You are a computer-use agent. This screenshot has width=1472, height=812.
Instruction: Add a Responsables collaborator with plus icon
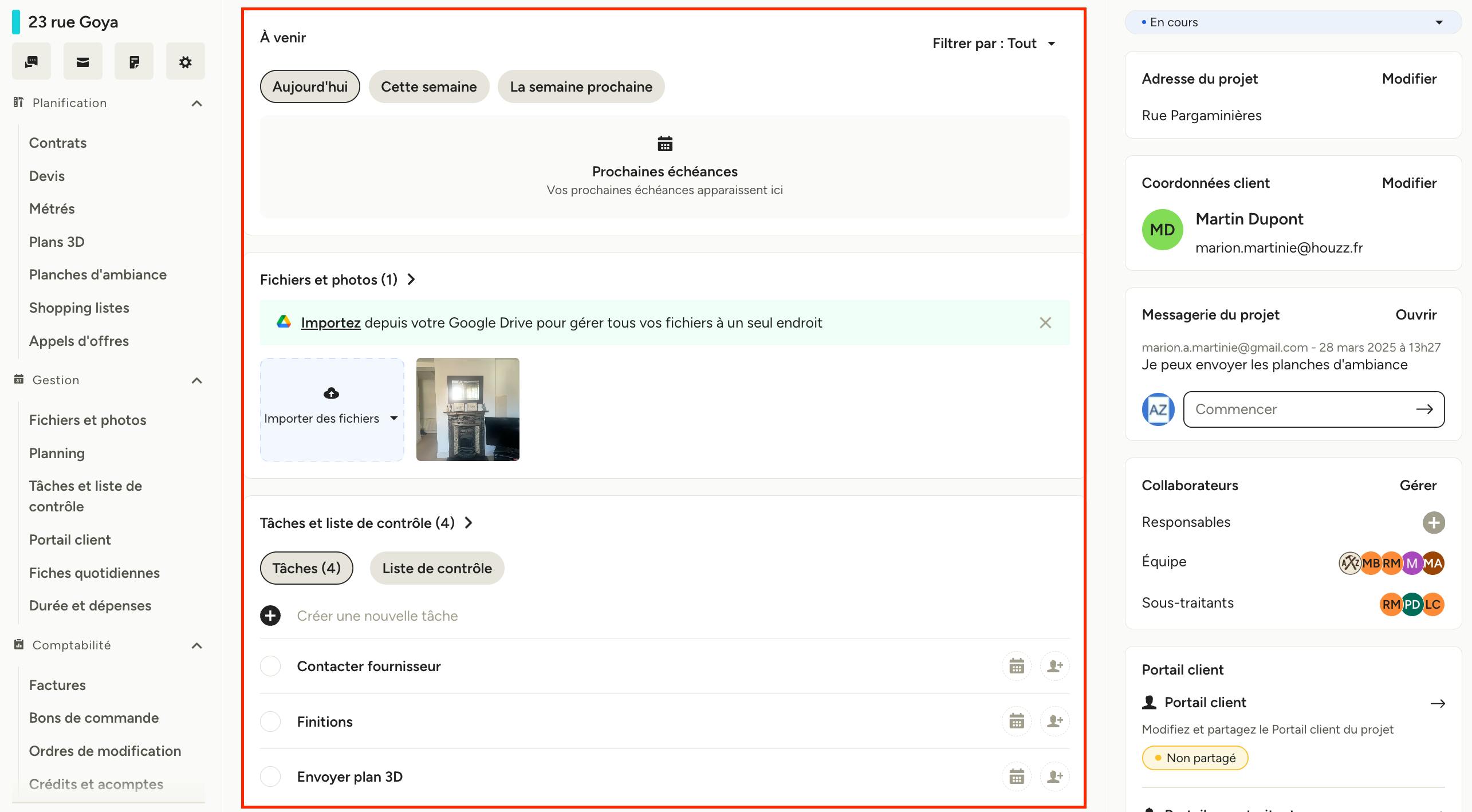coord(1434,522)
